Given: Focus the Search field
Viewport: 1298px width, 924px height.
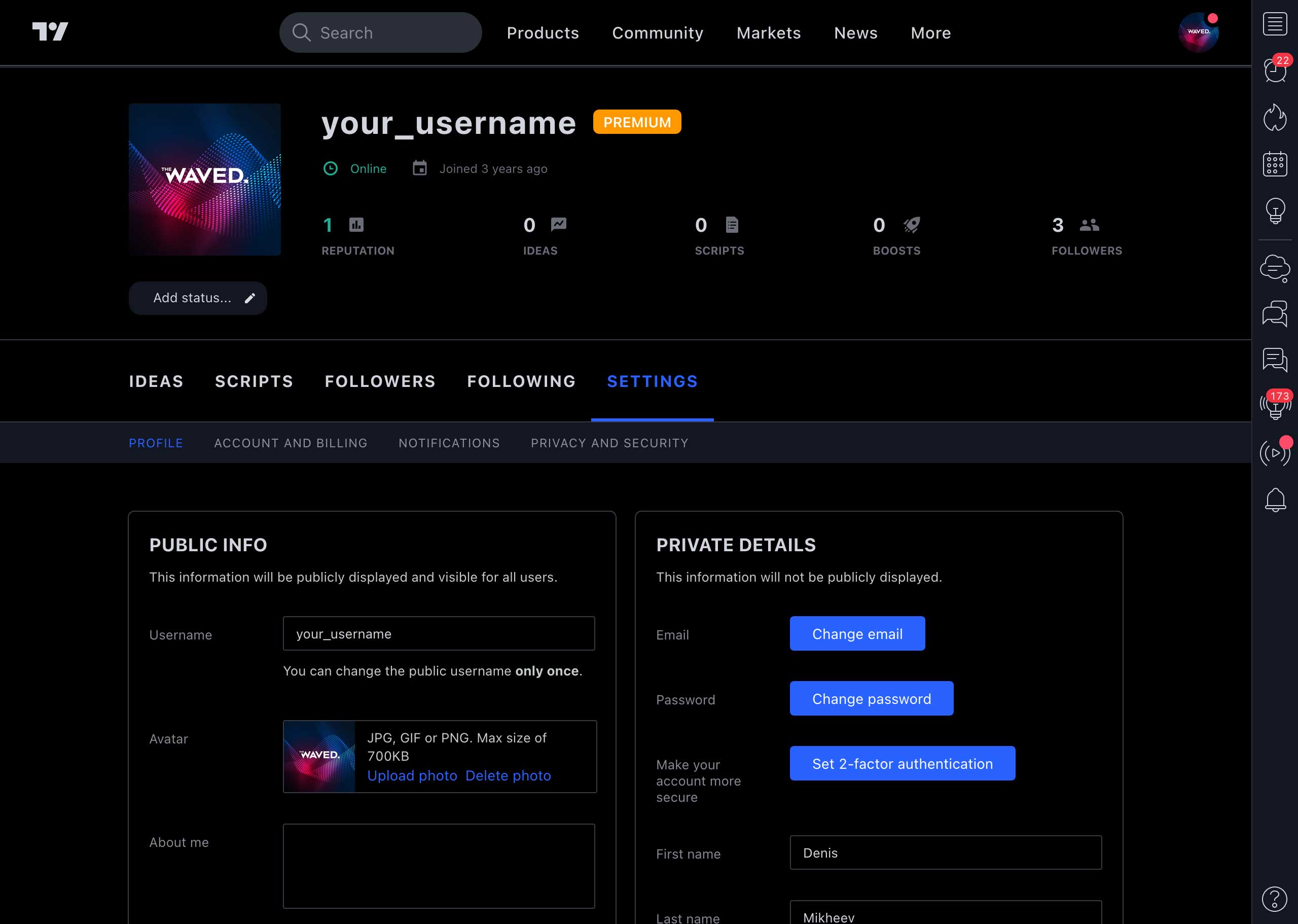Looking at the screenshot, I should tap(380, 32).
